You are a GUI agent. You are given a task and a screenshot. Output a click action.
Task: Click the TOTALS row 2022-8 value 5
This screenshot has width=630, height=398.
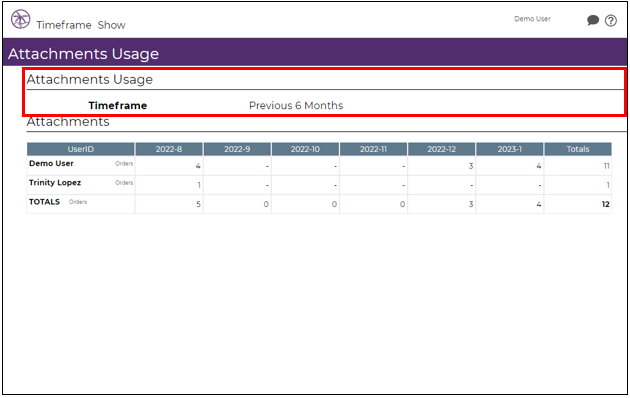pyautogui.click(x=198, y=204)
